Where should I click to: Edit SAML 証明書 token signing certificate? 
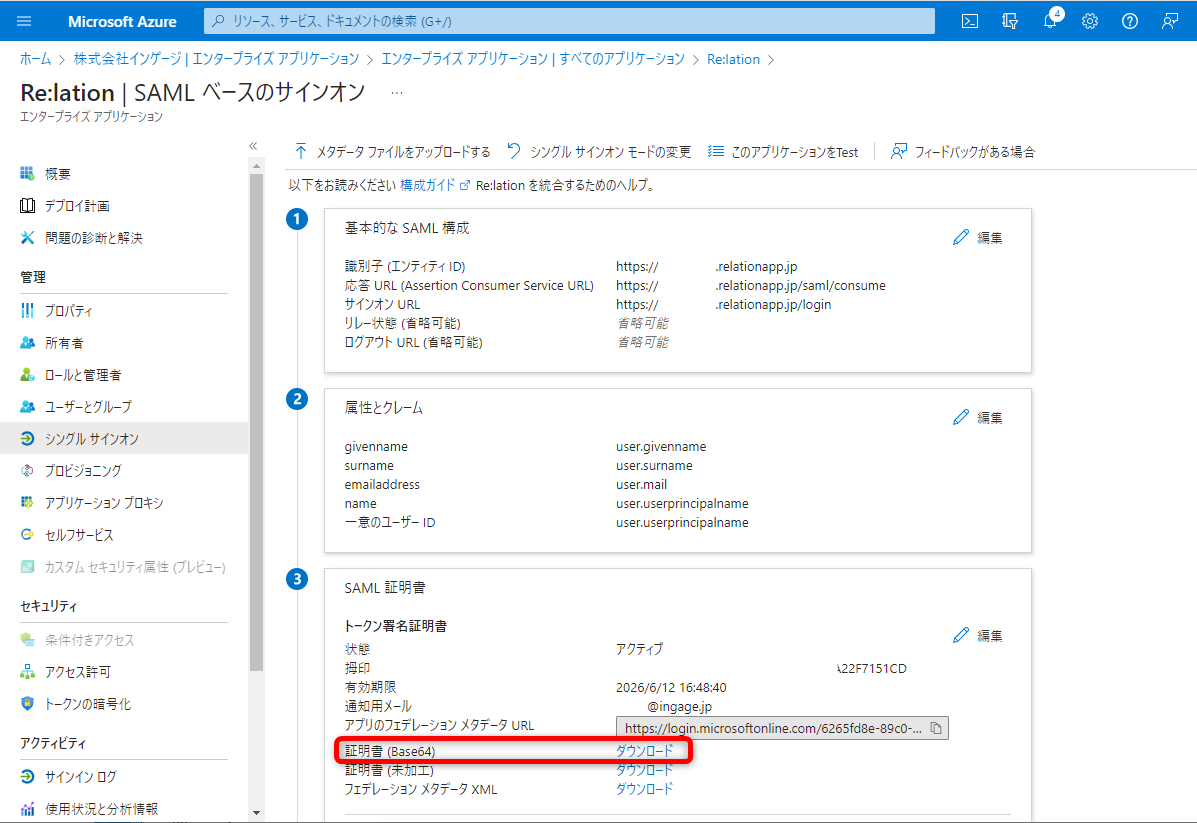pyautogui.click(x=978, y=636)
